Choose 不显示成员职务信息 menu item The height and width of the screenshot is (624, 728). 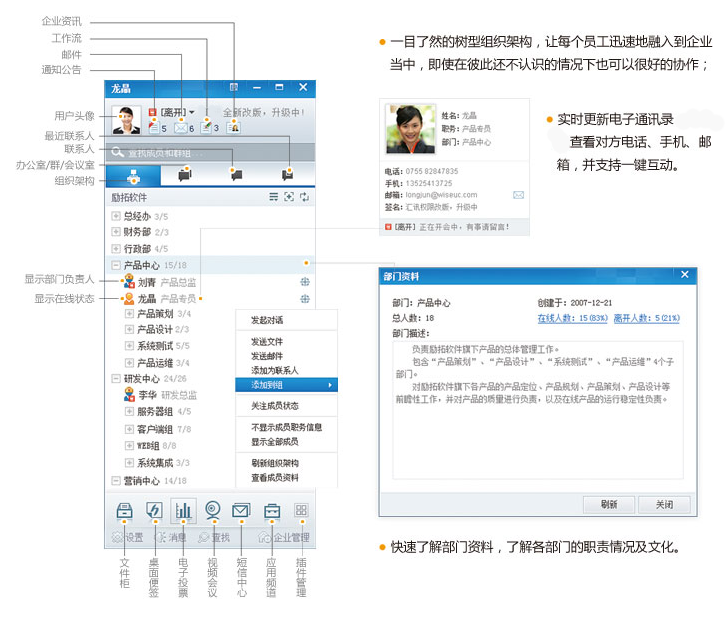pyautogui.click(x=286, y=427)
